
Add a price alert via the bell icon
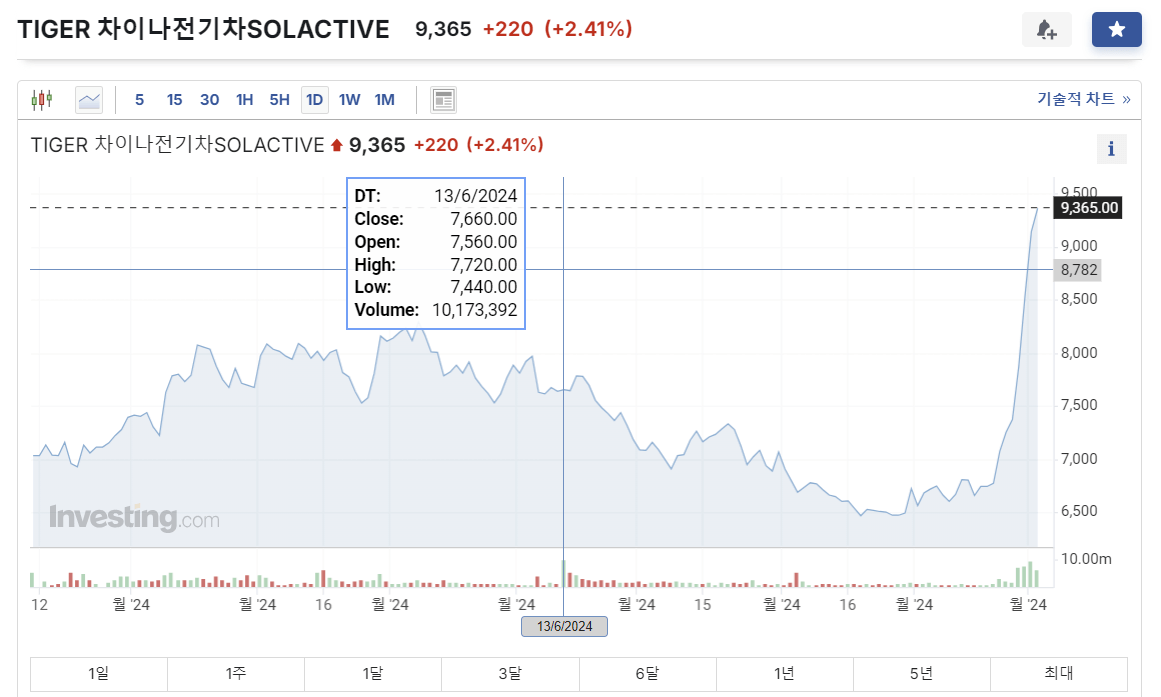point(1047,29)
